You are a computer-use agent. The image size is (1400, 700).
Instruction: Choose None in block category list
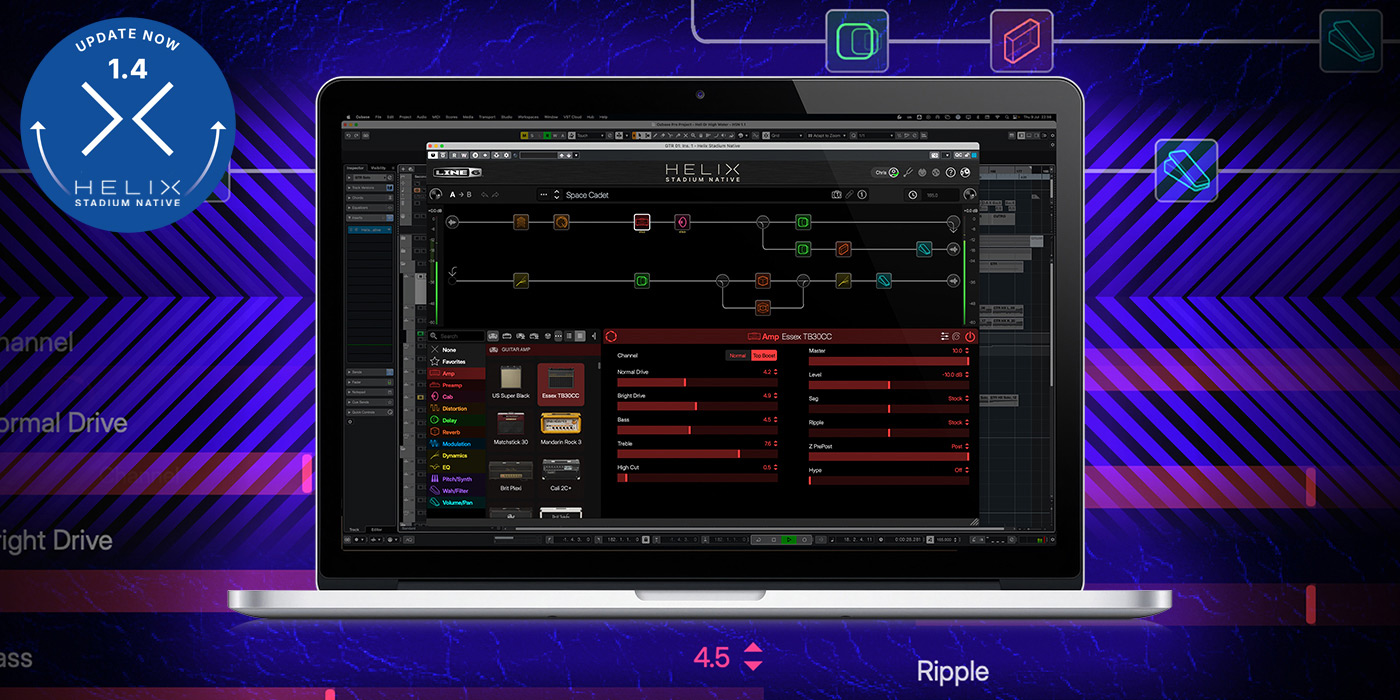pyautogui.click(x=457, y=350)
